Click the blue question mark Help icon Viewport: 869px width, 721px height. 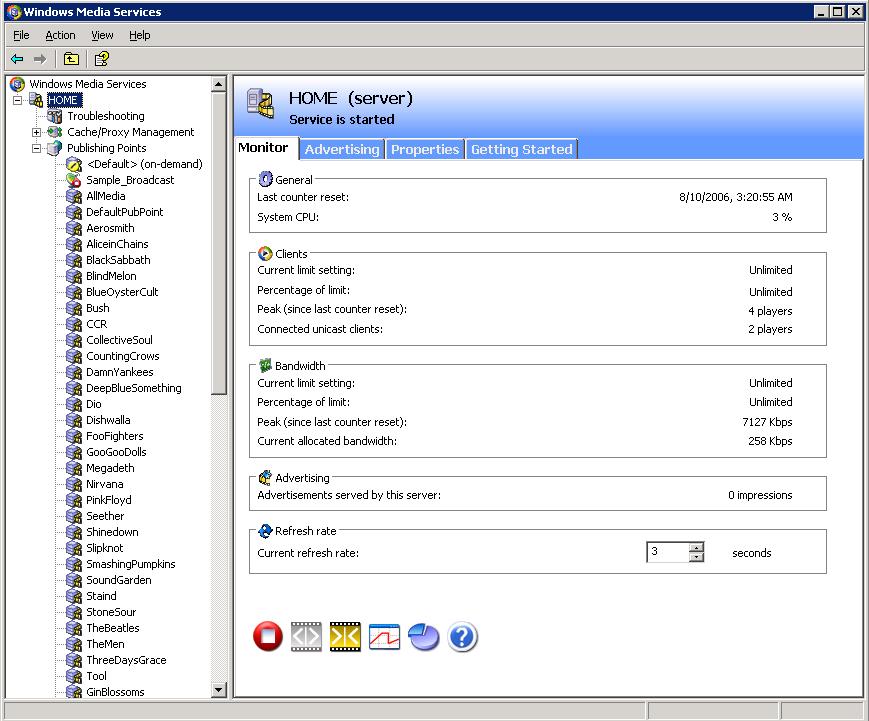pos(462,636)
